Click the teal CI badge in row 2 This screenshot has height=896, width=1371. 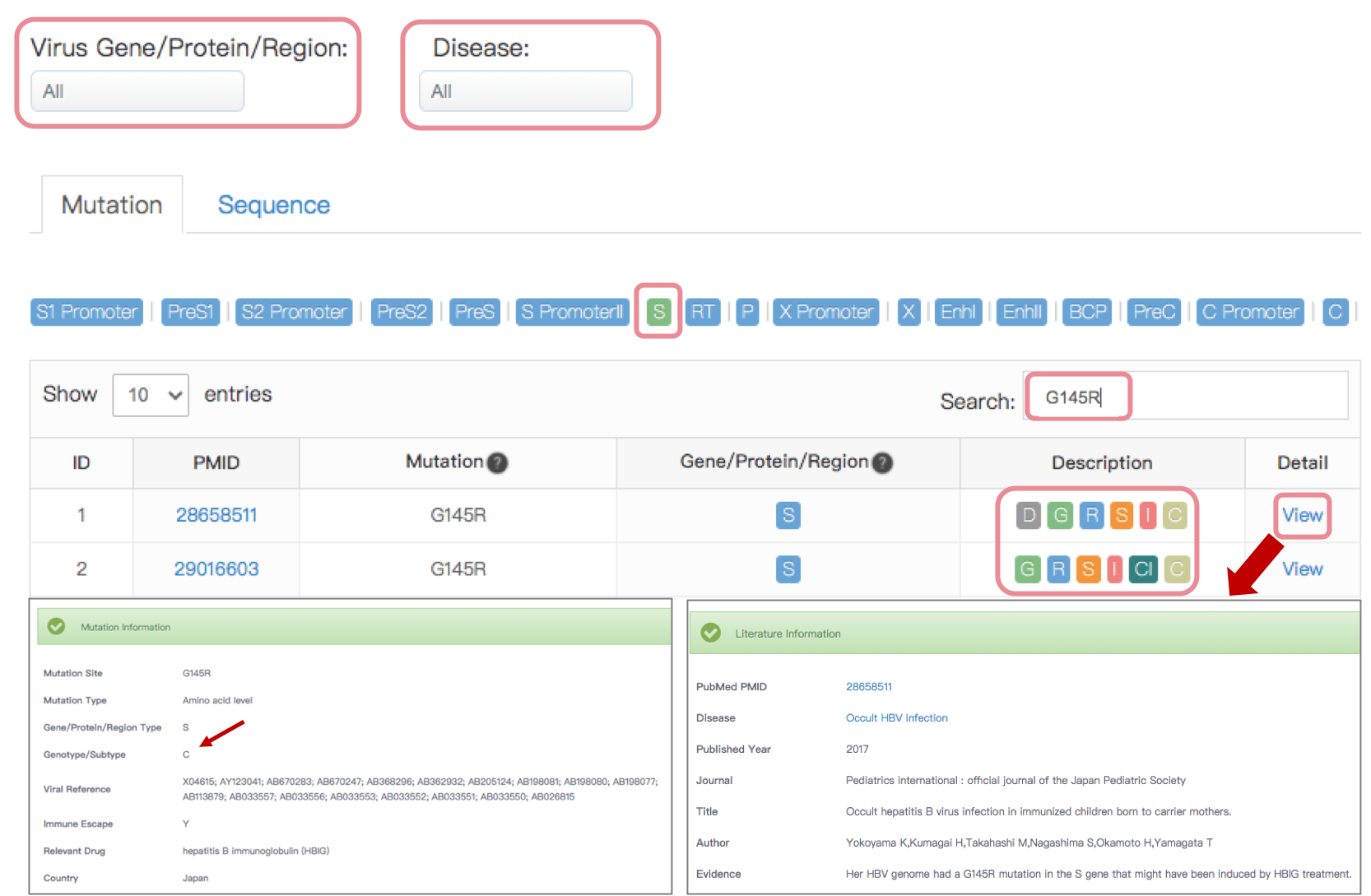(1143, 569)
